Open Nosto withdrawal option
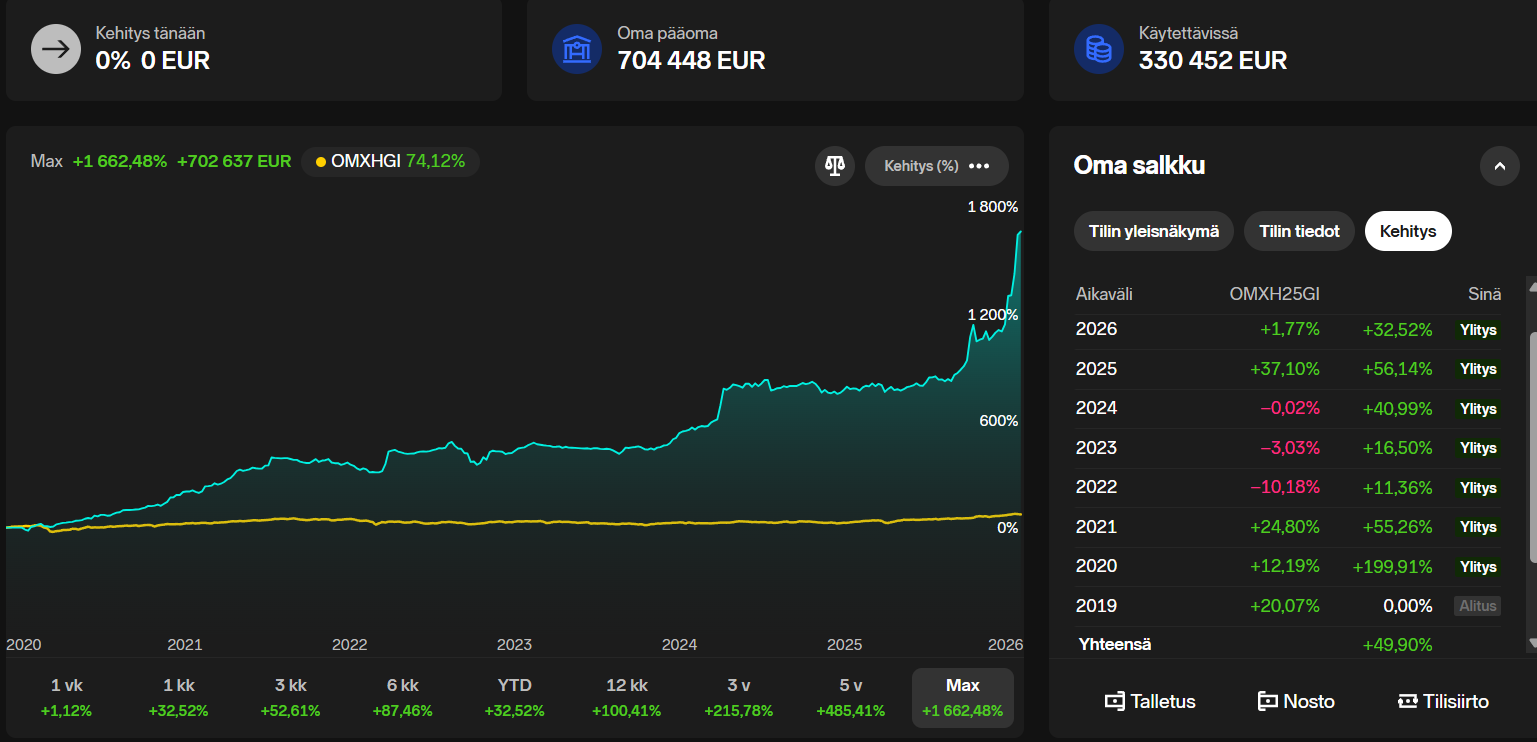 click(1296, 701)
